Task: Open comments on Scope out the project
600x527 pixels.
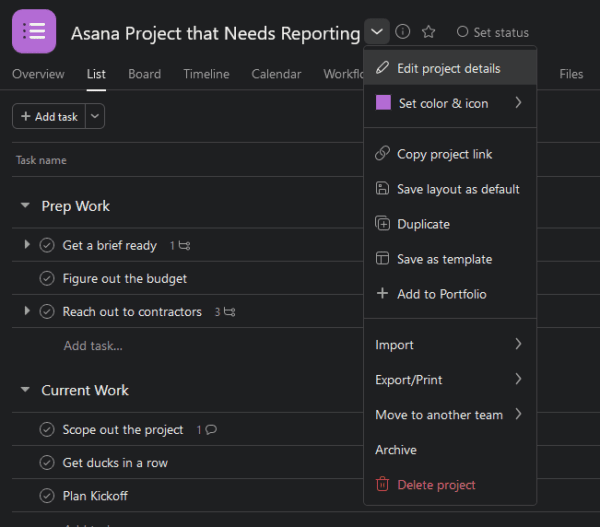Action: click(207, 430)
